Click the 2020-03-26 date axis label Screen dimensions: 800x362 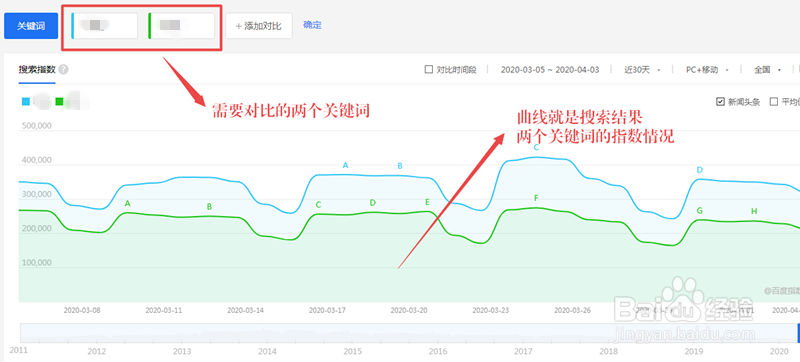click(572, 310)
